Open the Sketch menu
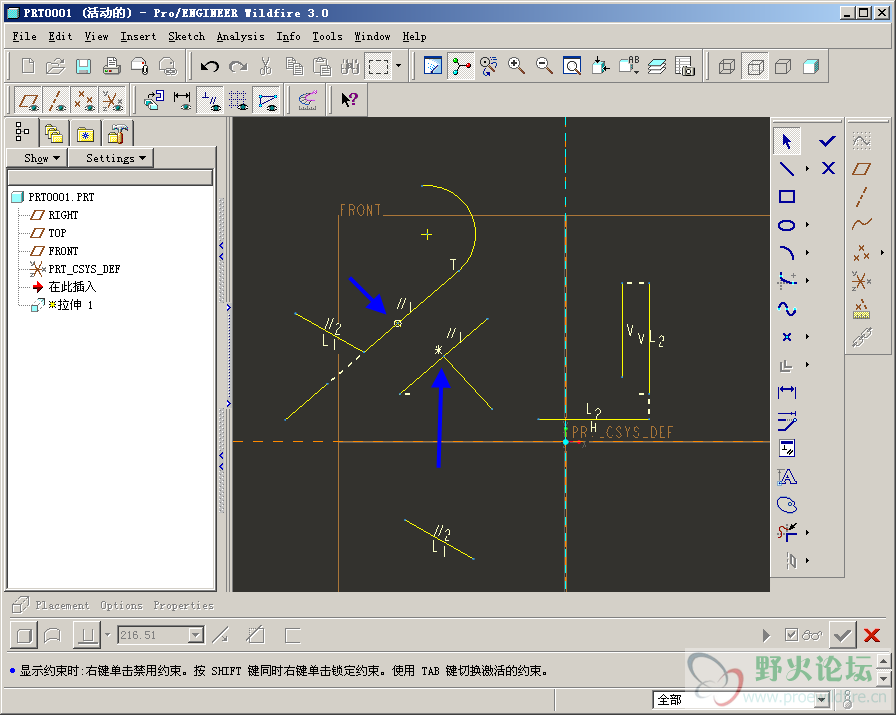 (186, 37)
